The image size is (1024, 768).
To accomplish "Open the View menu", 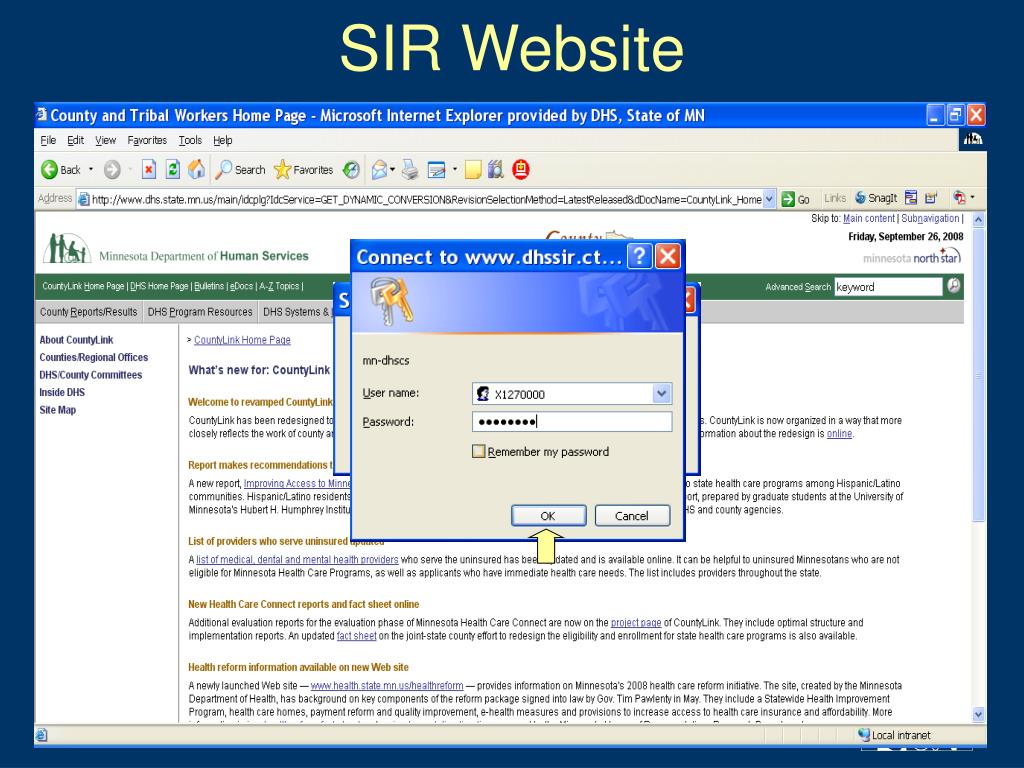I will coord(105,140).
